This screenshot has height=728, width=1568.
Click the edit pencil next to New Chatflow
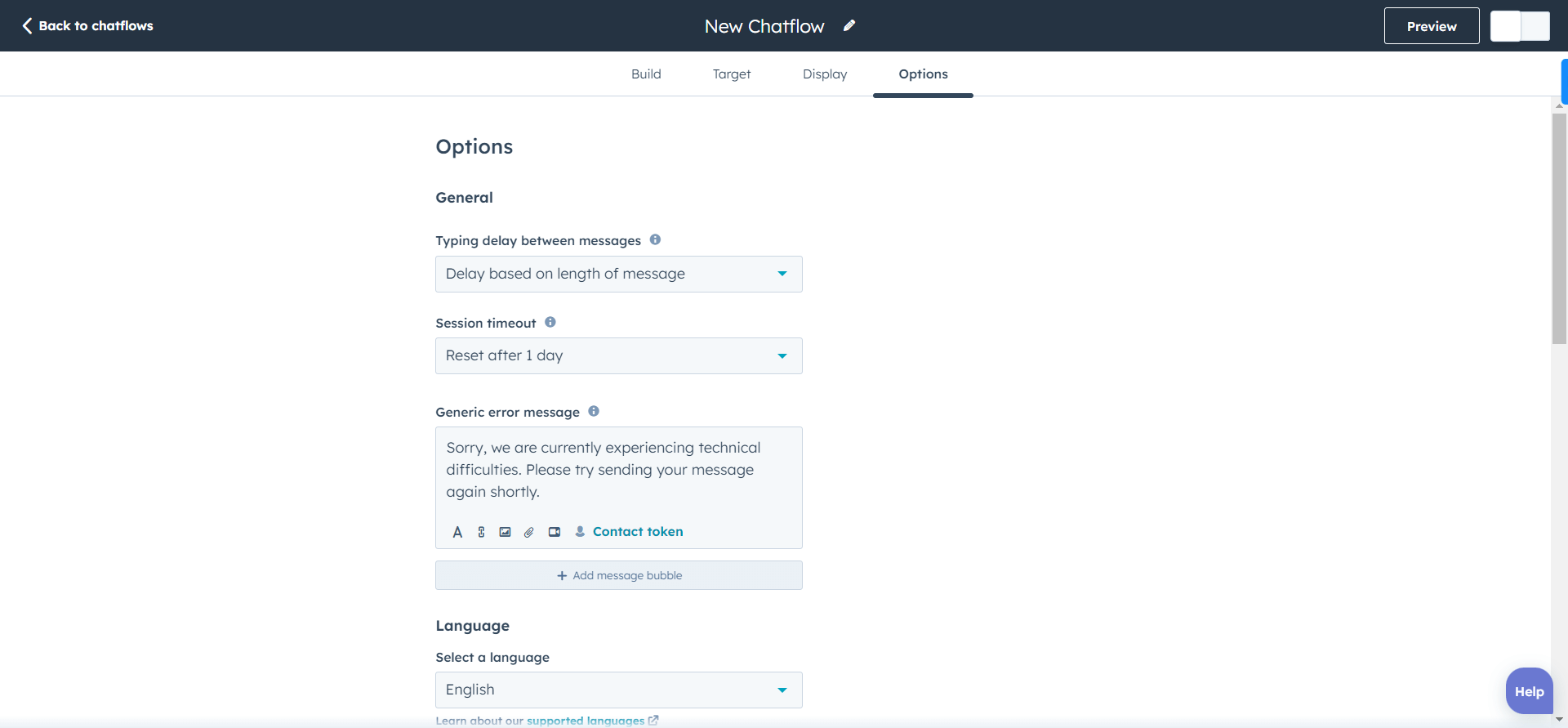click(849, 25)
